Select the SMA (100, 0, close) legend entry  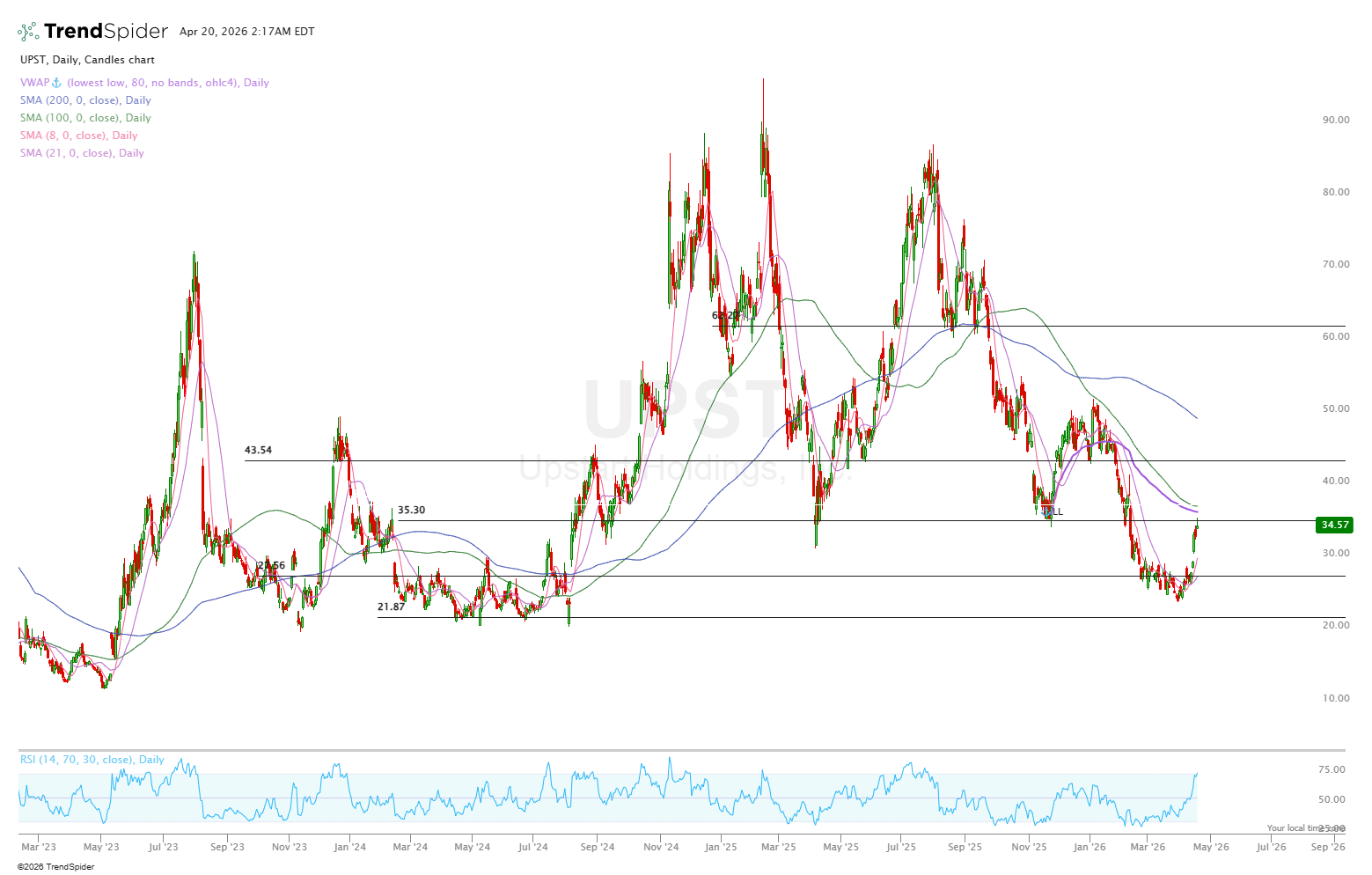[x=85, y=118]
